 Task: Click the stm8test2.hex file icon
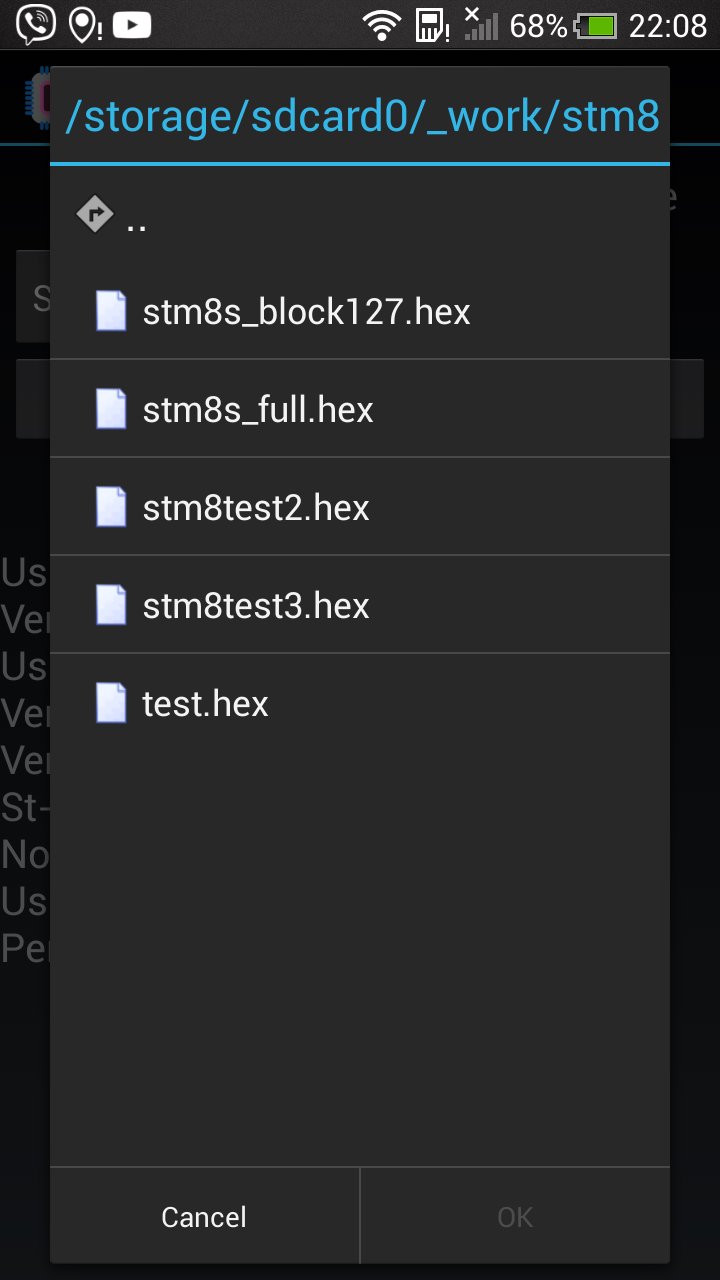[x=111, y=507]
